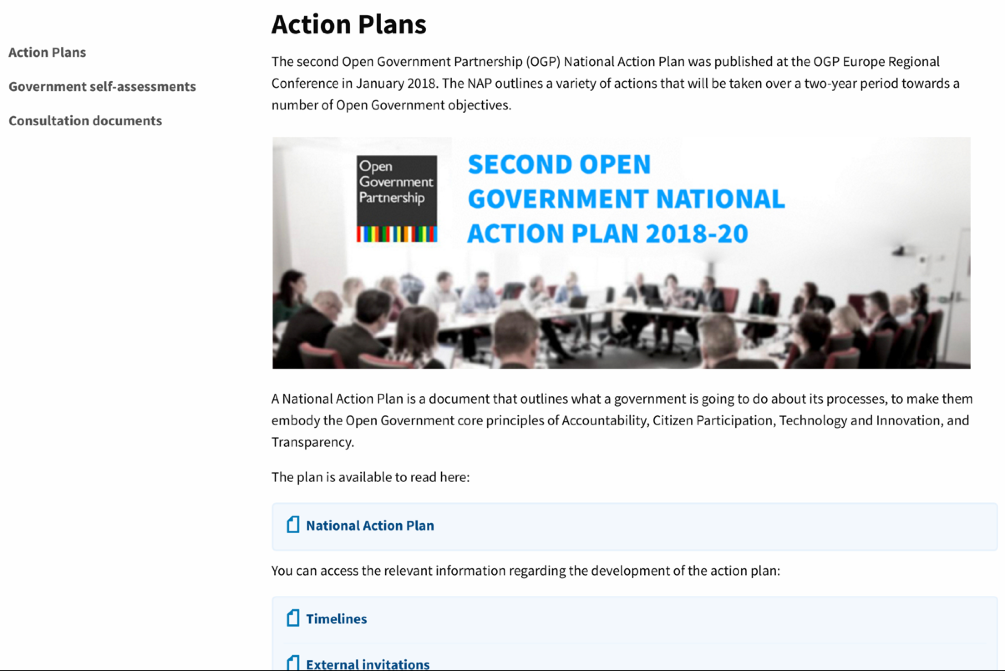Open the National Action Plan document link
1005x671 pixels.
click(x=370, y=526)
